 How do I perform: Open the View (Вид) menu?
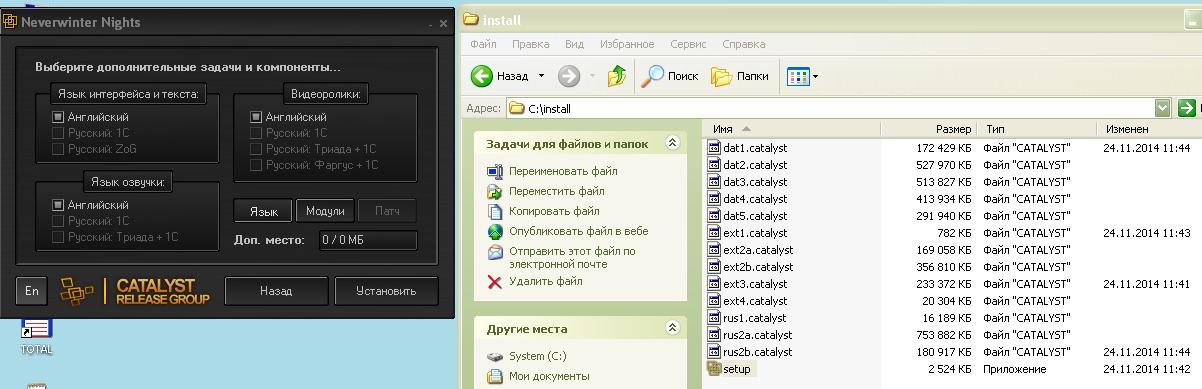click(x=574, y=44)
